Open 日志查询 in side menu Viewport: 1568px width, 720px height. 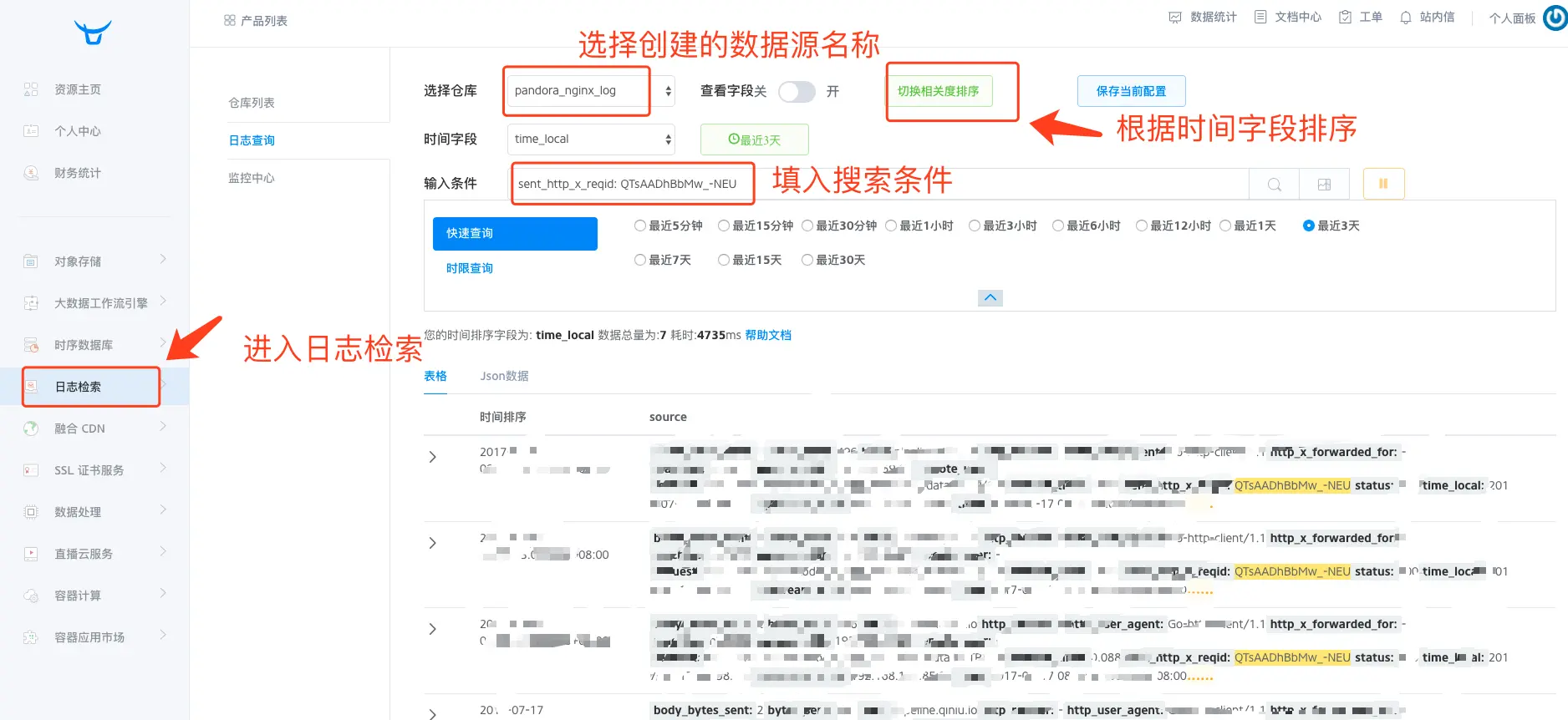tap(252, 140)
